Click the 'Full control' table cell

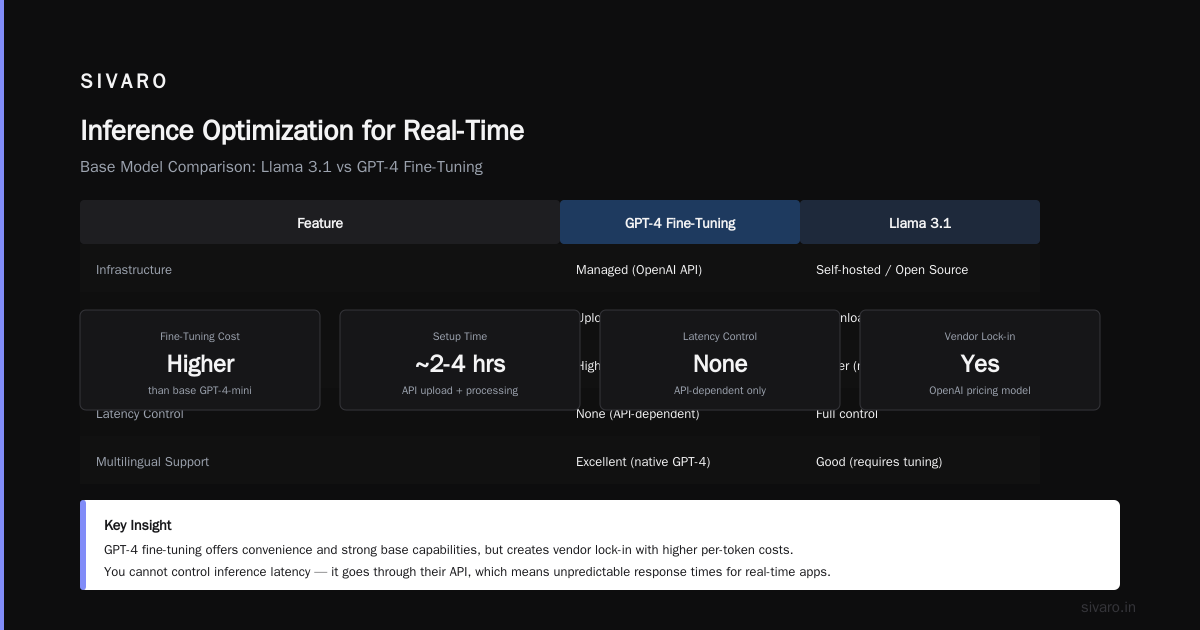pos(847,414)
